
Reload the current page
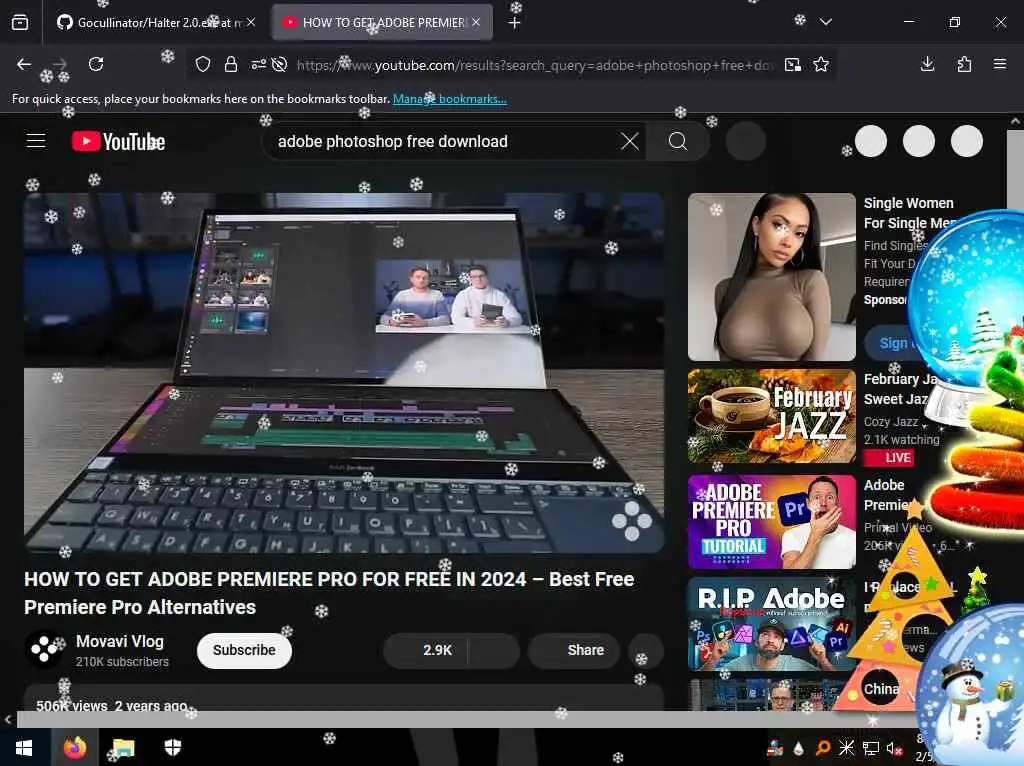96,64
